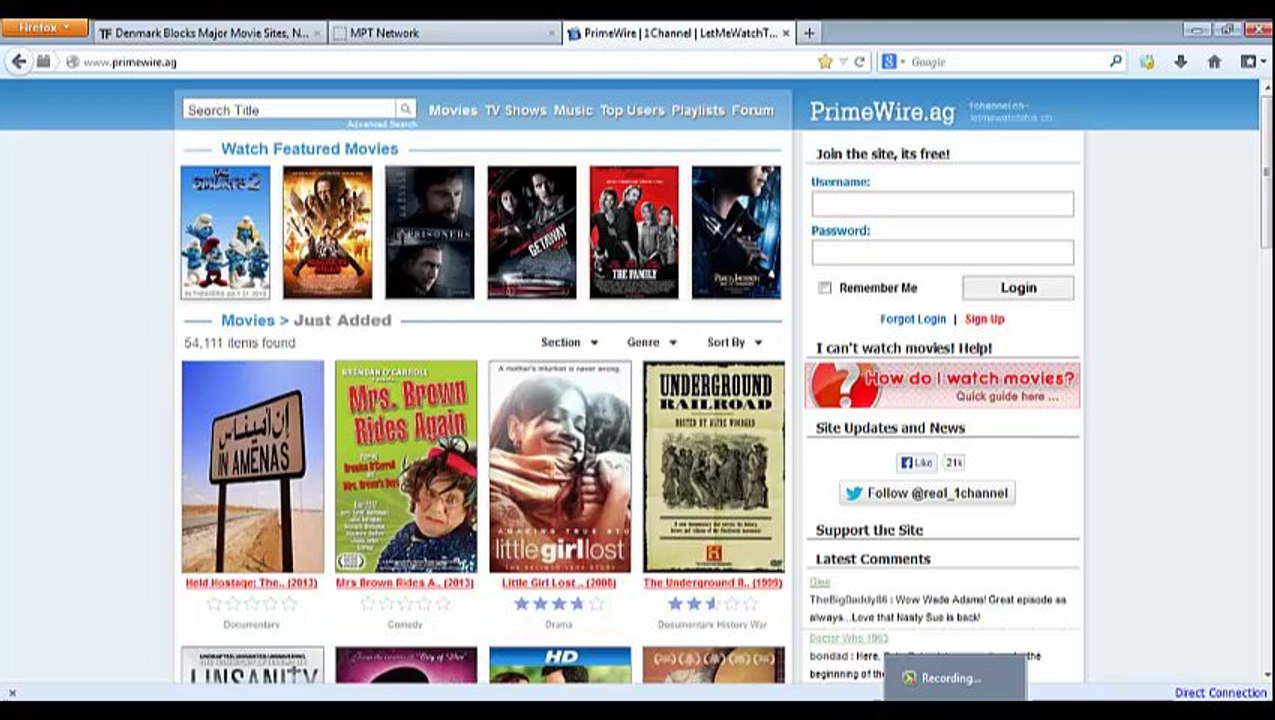Click the Prisoners featured poster
The height and width of the screenshot is (720, 1275).
pyautogui.click(x=429, y=233)
